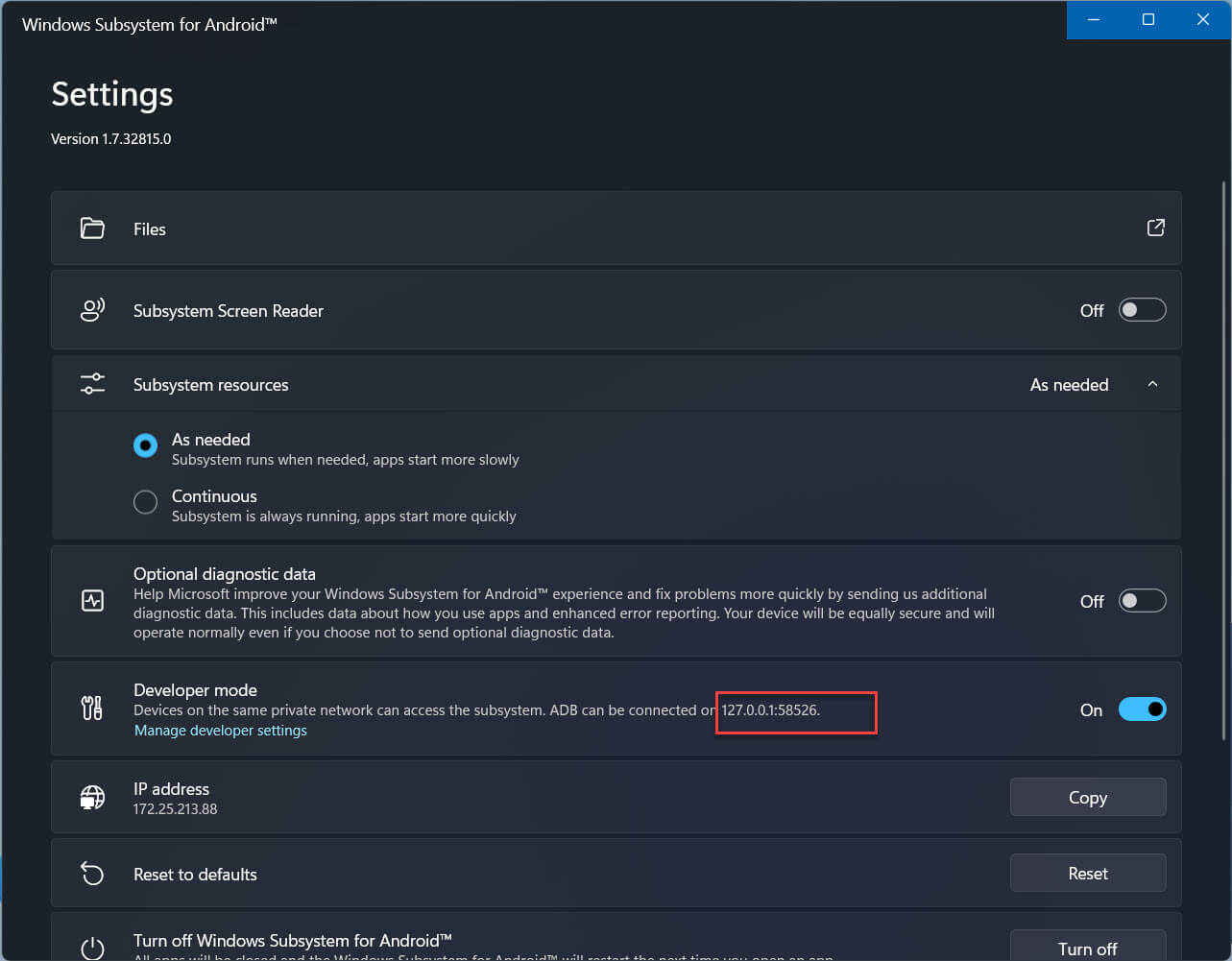
Task: Toggle Subsystem Screen Reader switch
Action: point(1142,310)
